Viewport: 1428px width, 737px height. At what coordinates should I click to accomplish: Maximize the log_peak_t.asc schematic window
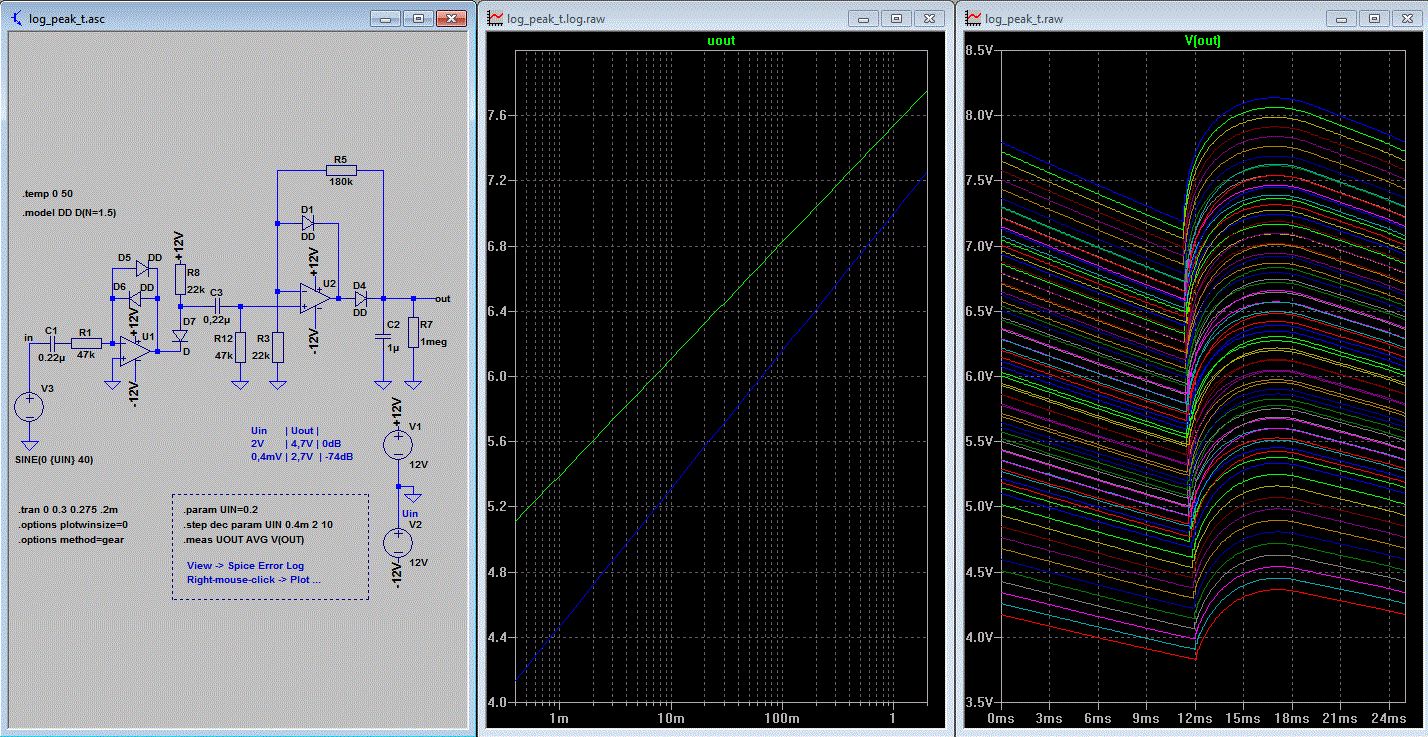coord(419,18)
